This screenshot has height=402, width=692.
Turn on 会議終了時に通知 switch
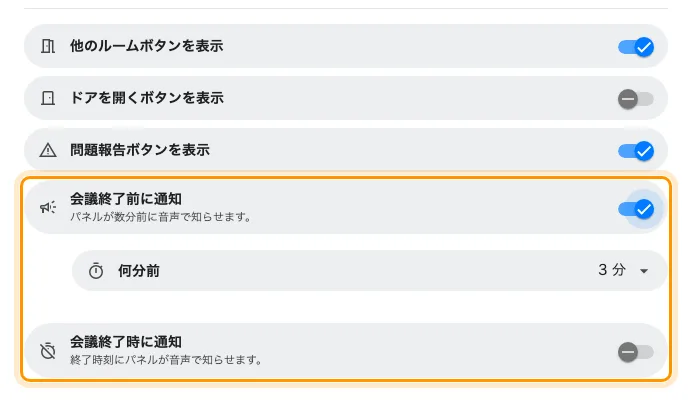tap(636, 352)
